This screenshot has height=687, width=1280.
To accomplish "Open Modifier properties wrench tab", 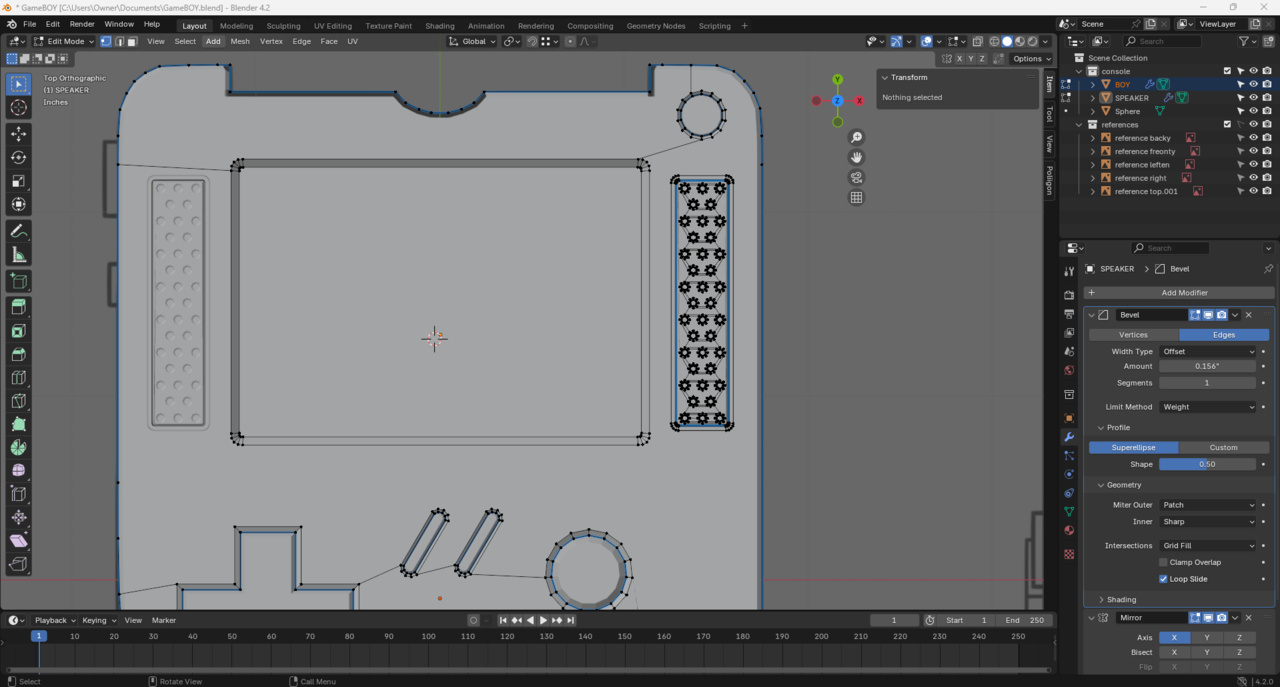I will pos(1069,437).
